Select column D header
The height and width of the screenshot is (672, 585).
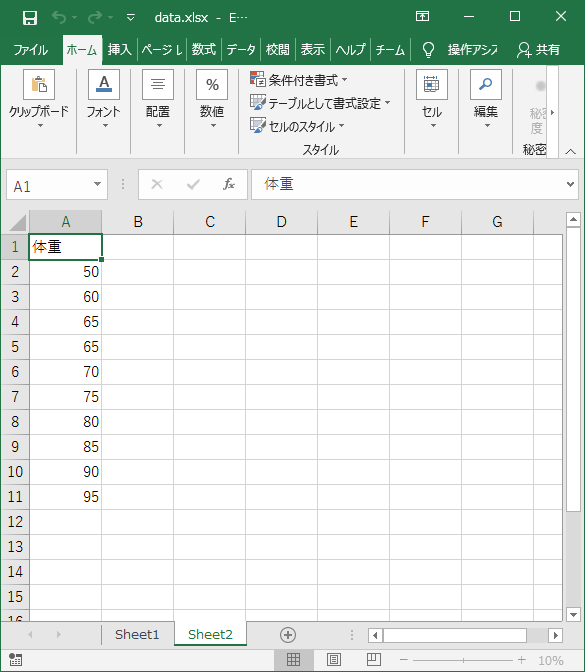(282, 222)
